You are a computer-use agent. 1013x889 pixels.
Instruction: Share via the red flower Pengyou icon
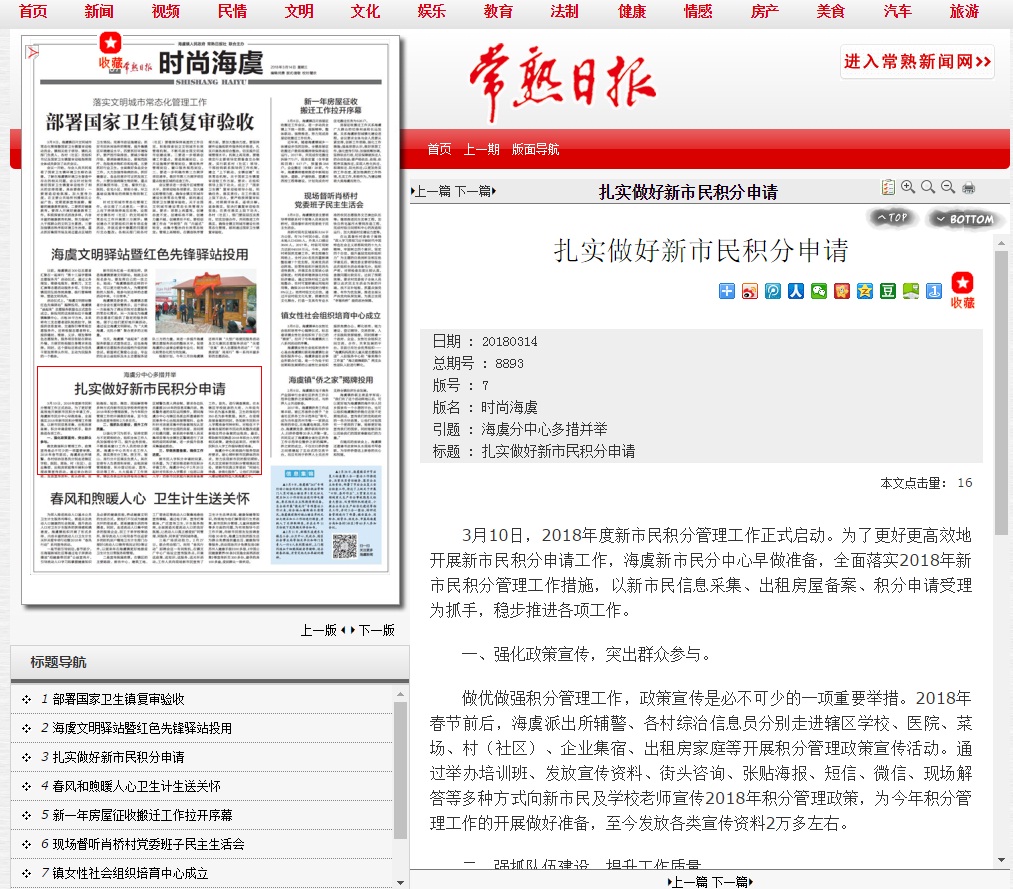coord(842,291)
